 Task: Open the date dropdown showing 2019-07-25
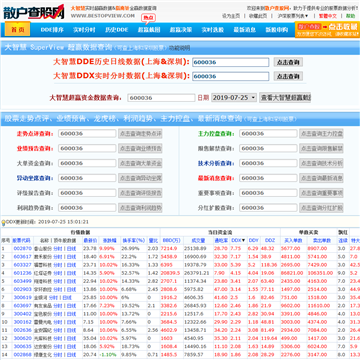tap(234, 98)
